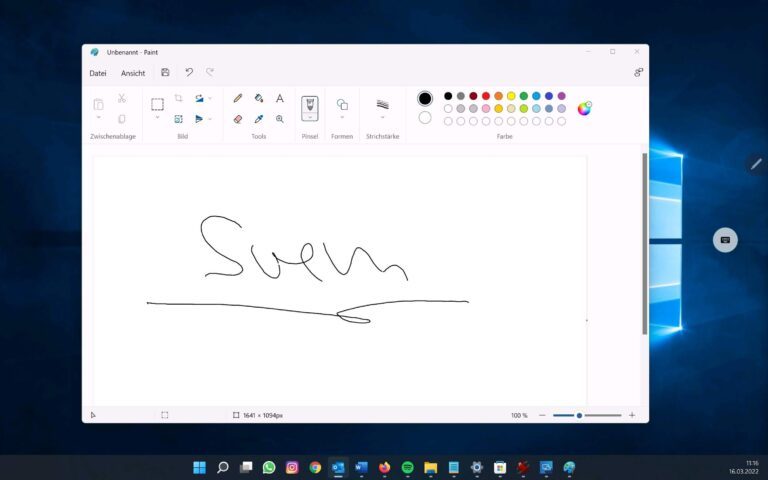Pick the purple swatch in the top row
768x480 pixels.
[x=562, y=96]
